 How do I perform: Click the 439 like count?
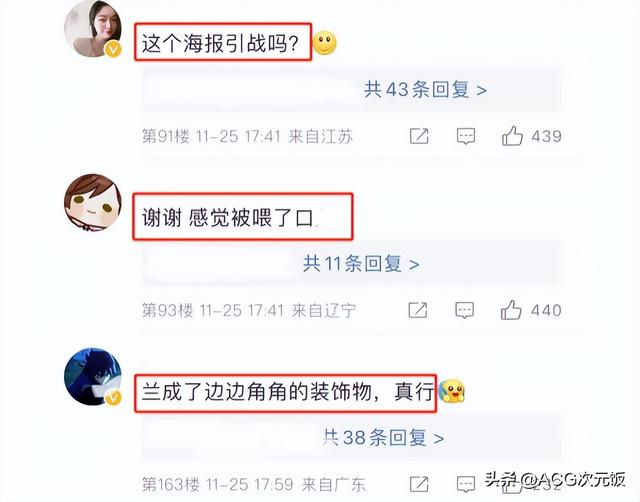pyautogui.click(x=547, y=136)
